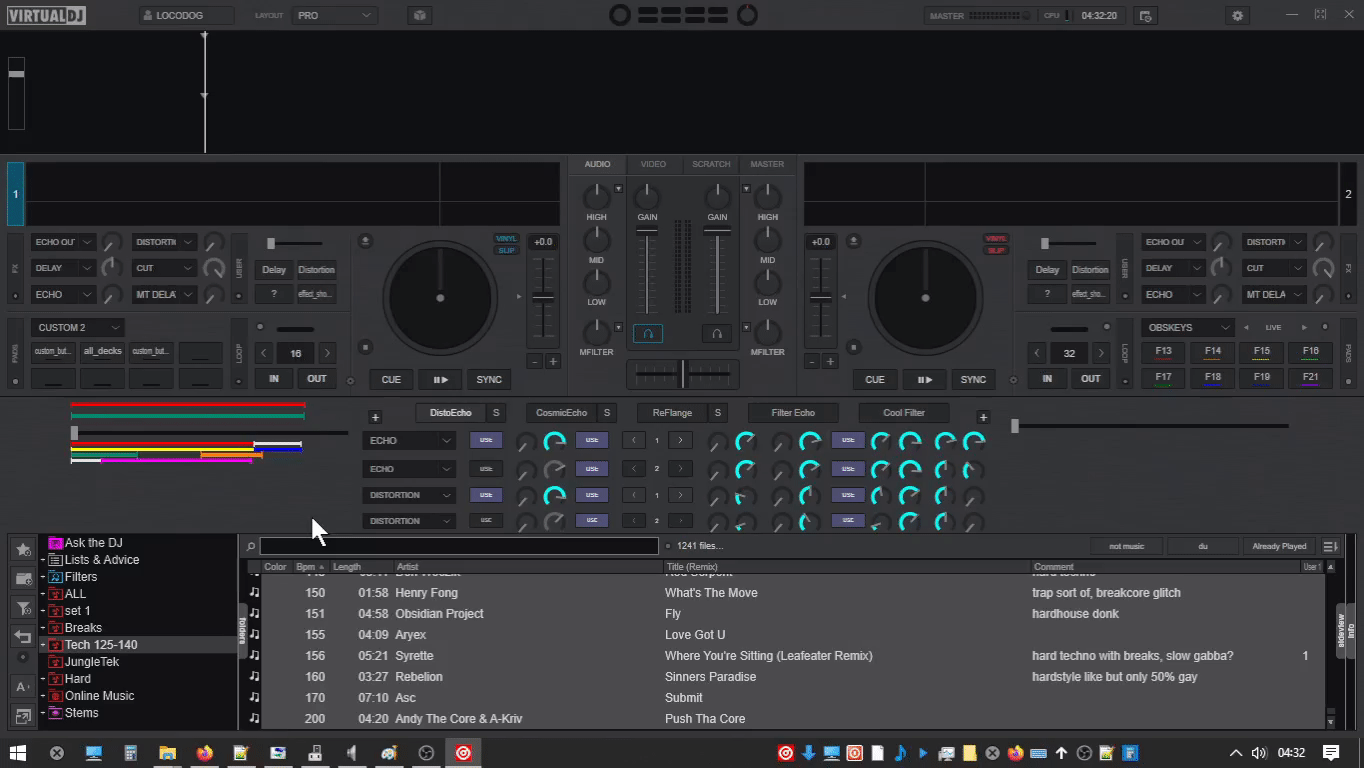Click deck 1 loop IN button

(273, 379)
